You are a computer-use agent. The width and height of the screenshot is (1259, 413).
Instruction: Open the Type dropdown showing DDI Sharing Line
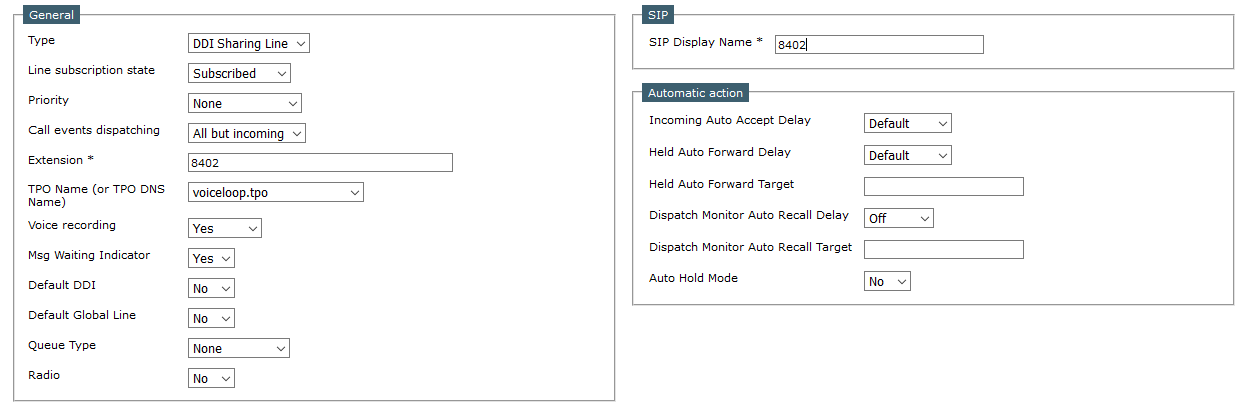click(x=249, y=43)
